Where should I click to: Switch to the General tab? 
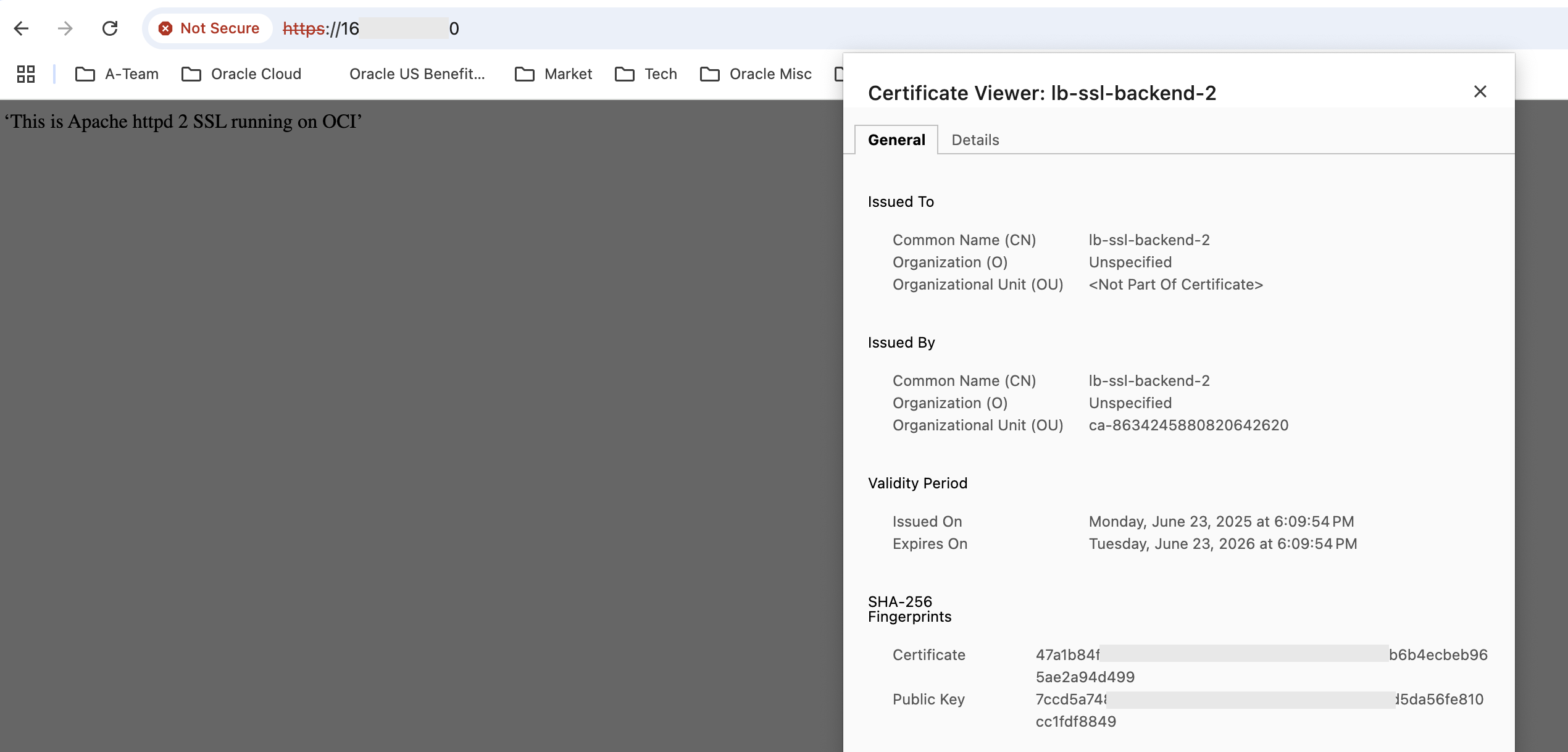tap(896, 140)
